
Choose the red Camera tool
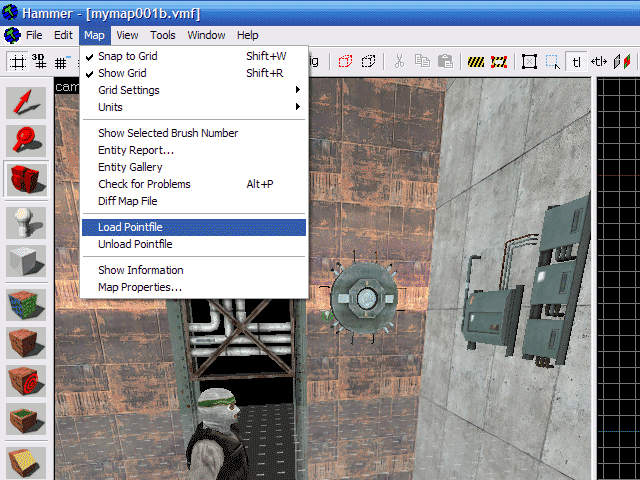[26, 181]
